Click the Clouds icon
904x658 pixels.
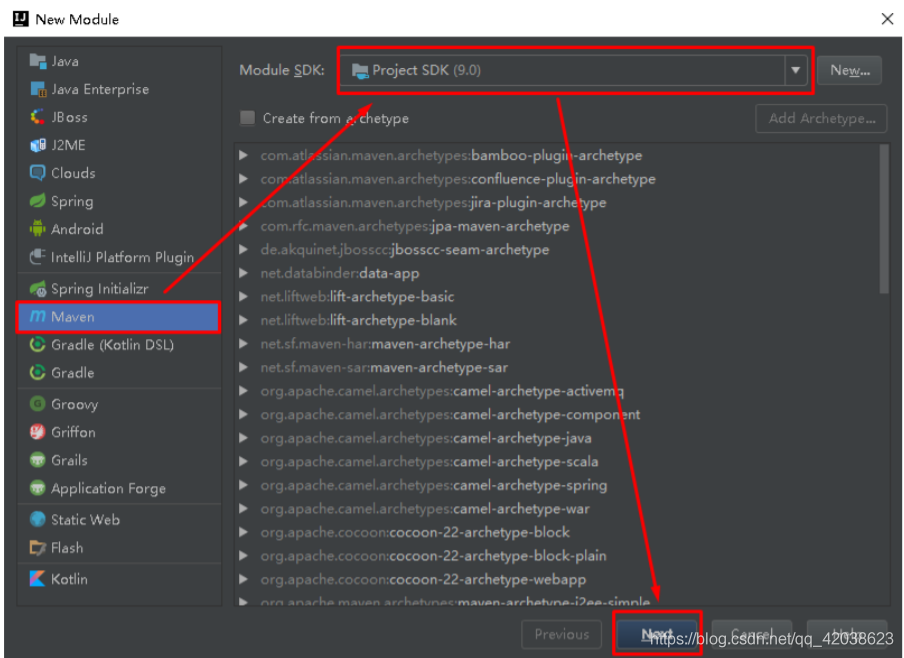point(37,173)
